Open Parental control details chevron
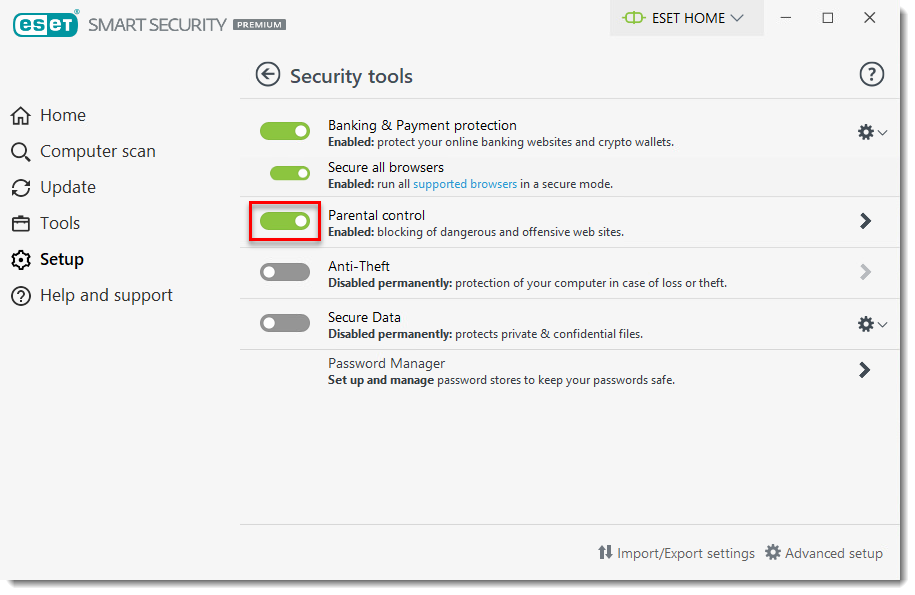Image resolution: width=915 pixels, height=595 pixels. [x=865, y=221]
